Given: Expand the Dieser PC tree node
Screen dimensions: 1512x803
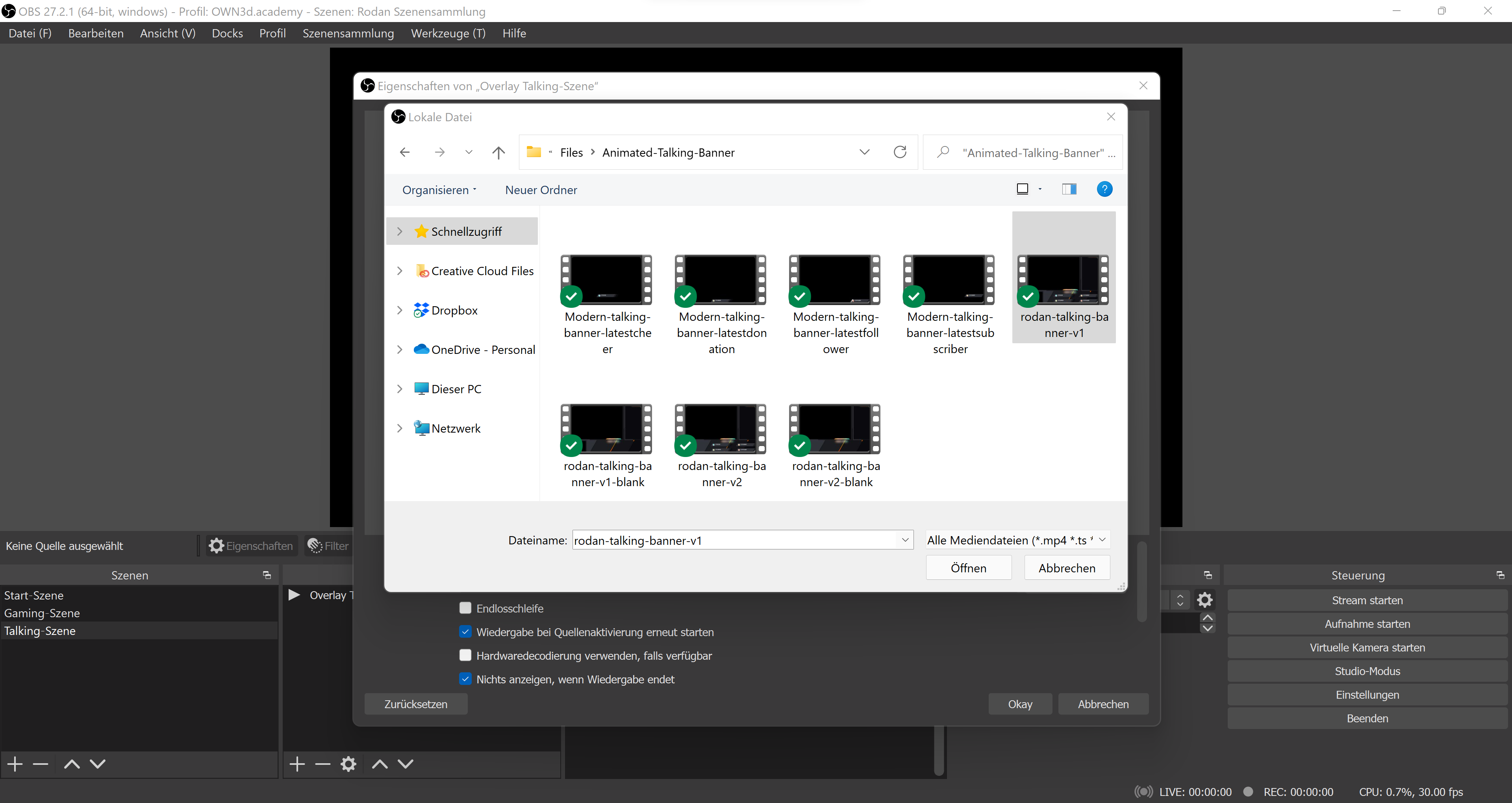Looking at the screenshot, I should [400, 389].
